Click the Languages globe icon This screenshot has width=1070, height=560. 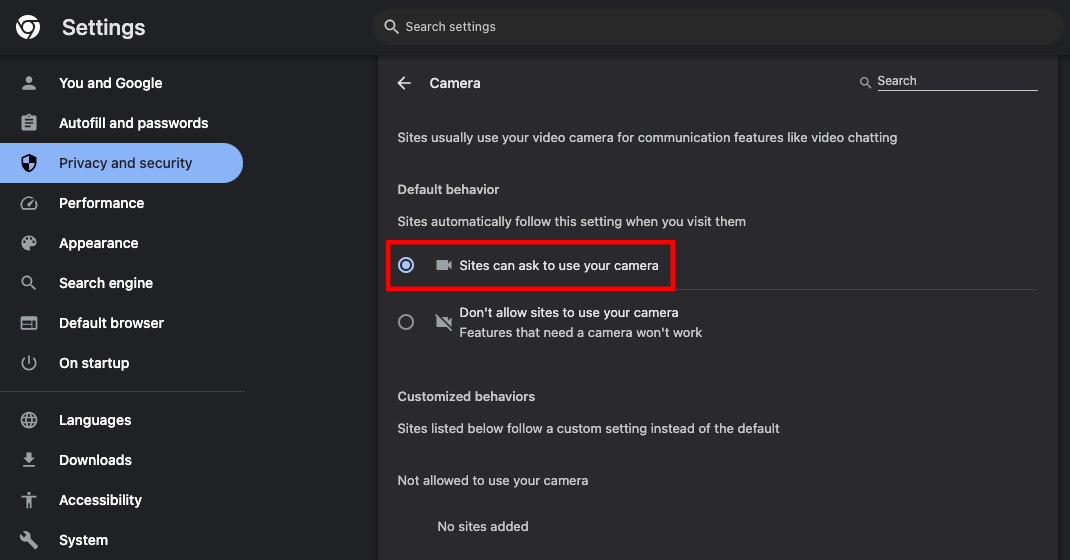click(29, 420)
